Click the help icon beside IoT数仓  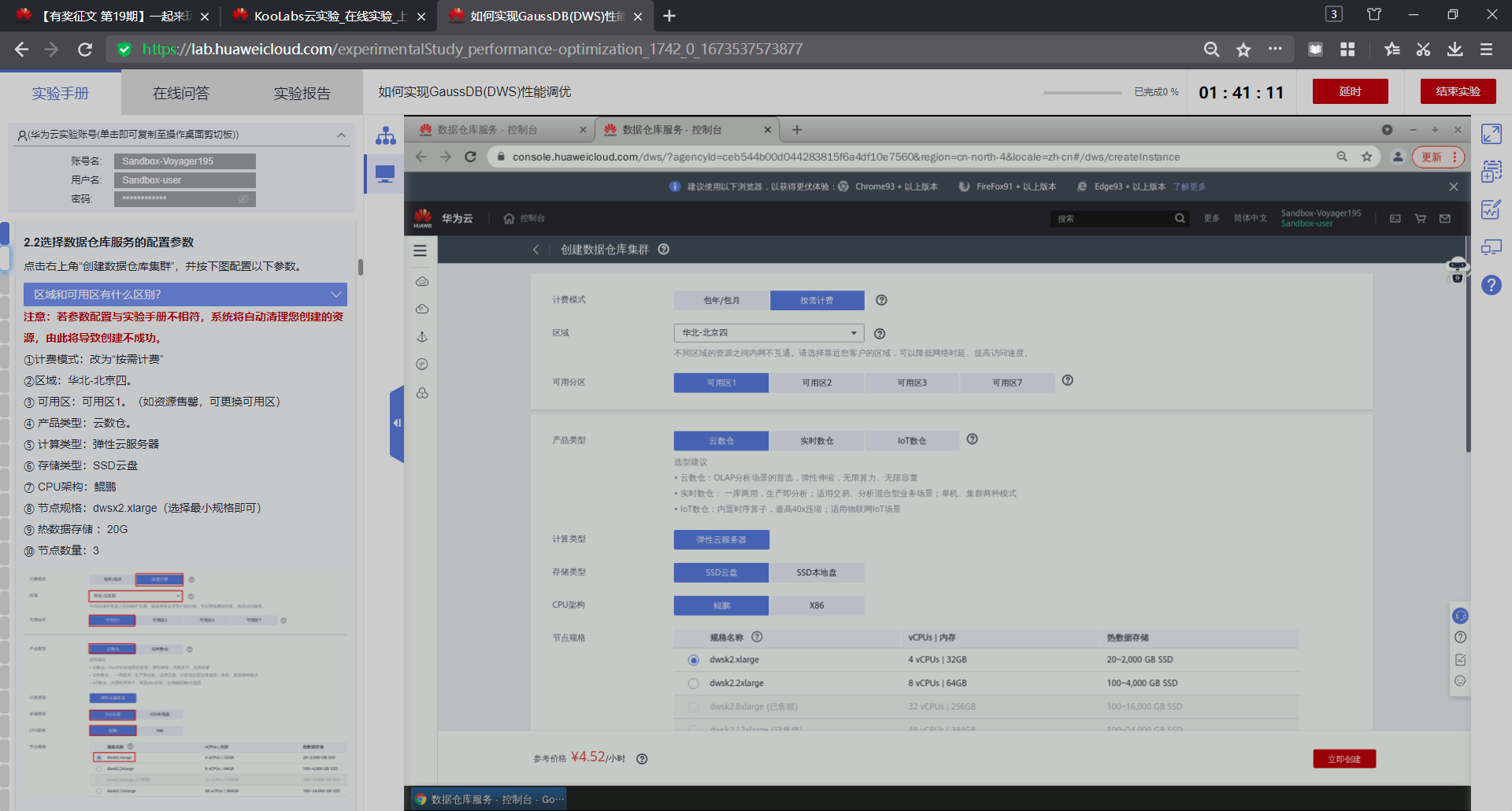973,439
